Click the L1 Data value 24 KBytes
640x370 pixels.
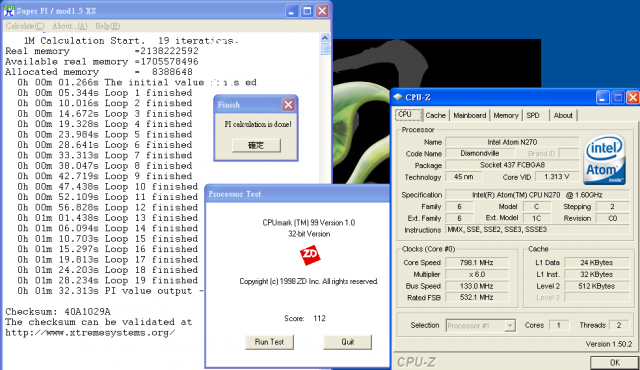coord(596,262)
